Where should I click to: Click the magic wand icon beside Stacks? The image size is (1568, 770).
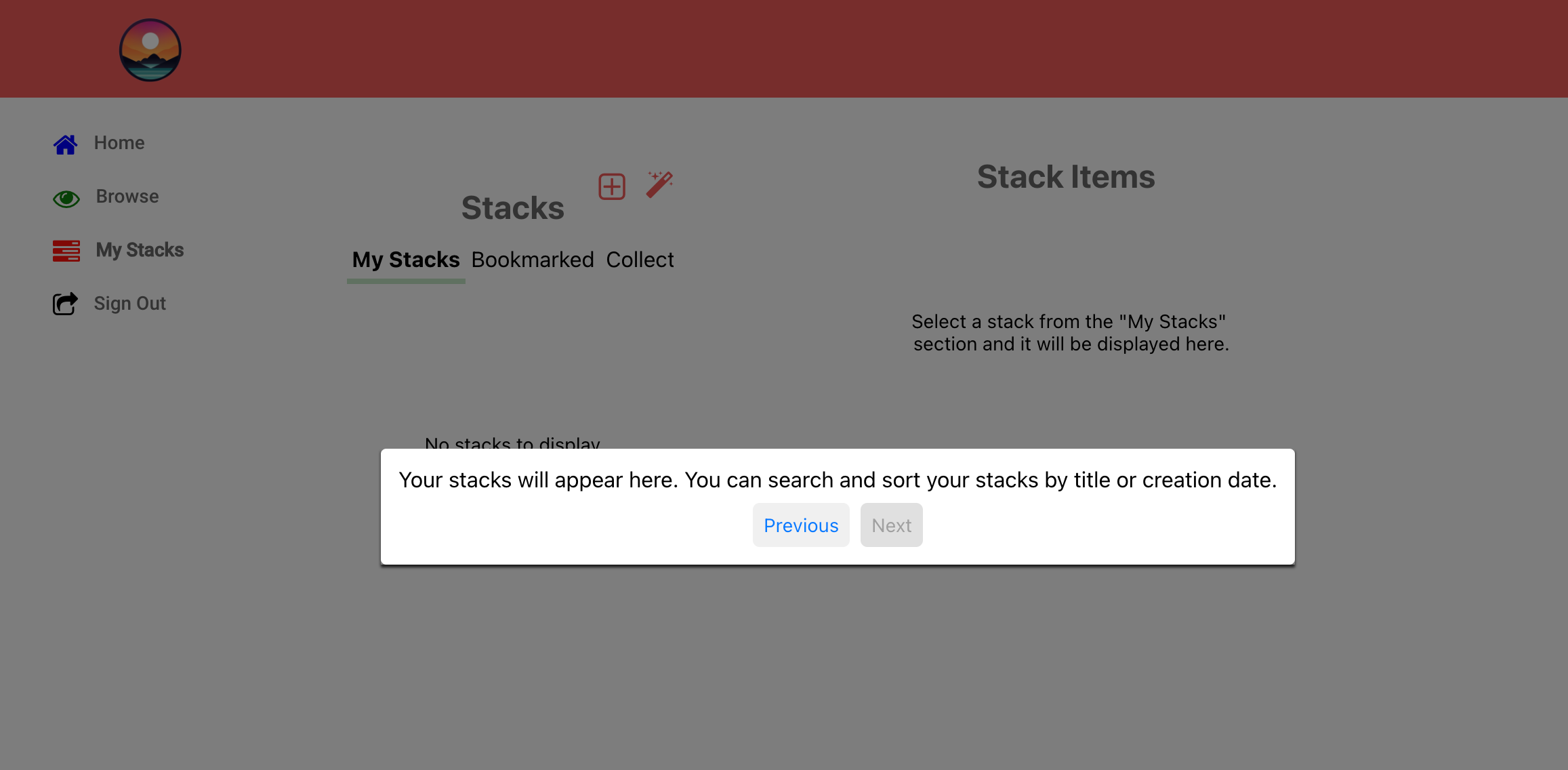coord(659,184)
